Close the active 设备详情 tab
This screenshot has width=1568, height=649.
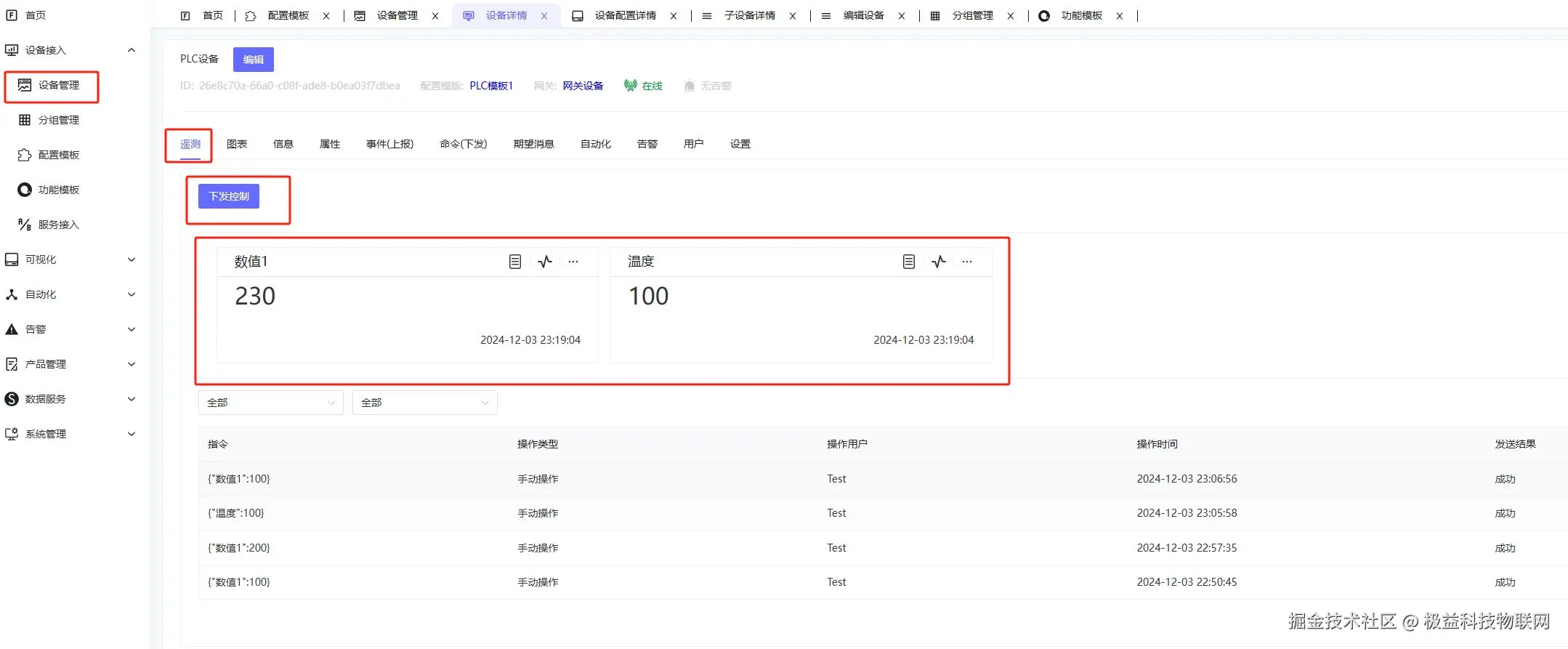click(x=544, y=16)
